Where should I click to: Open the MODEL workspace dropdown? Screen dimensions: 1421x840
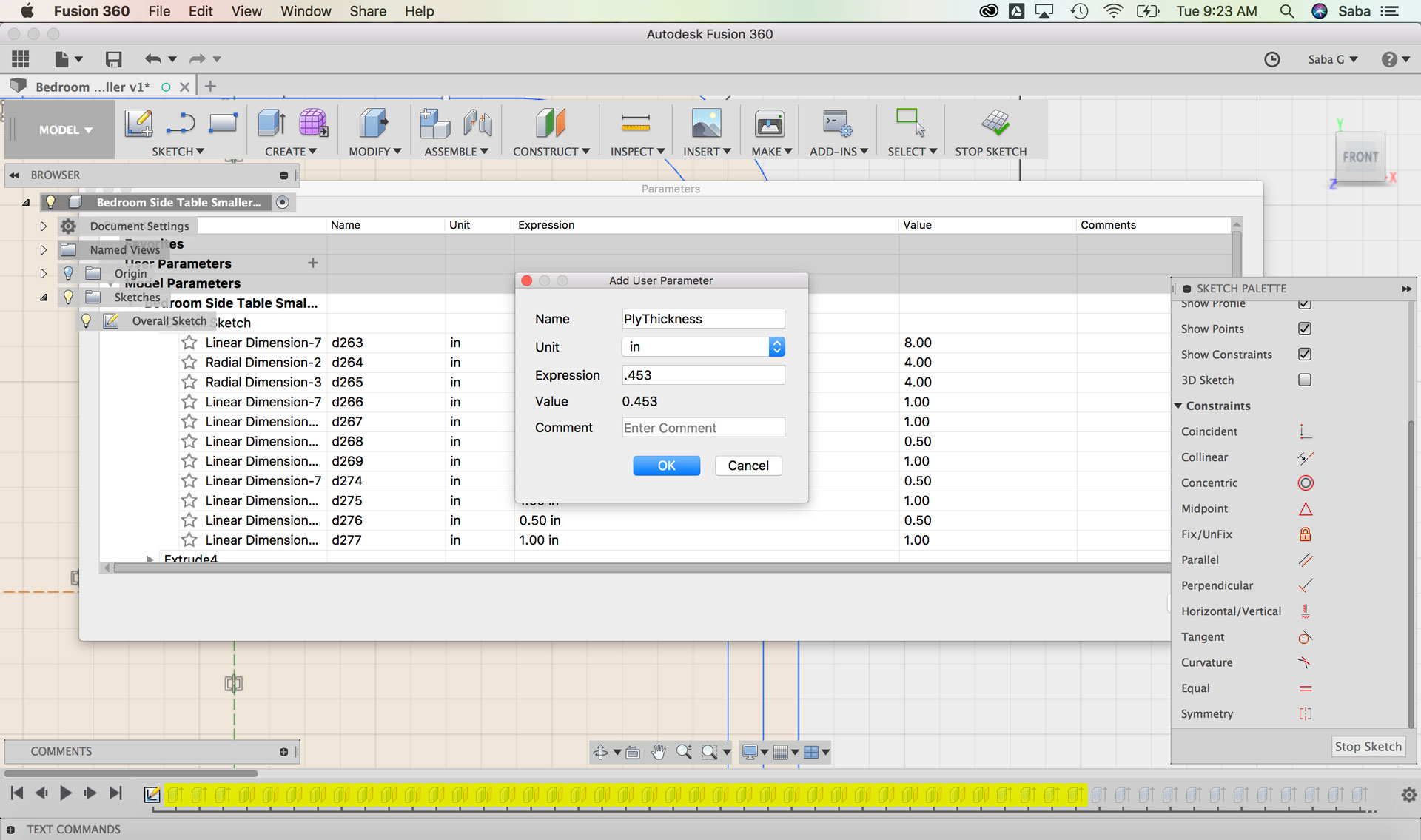[65, 130]
